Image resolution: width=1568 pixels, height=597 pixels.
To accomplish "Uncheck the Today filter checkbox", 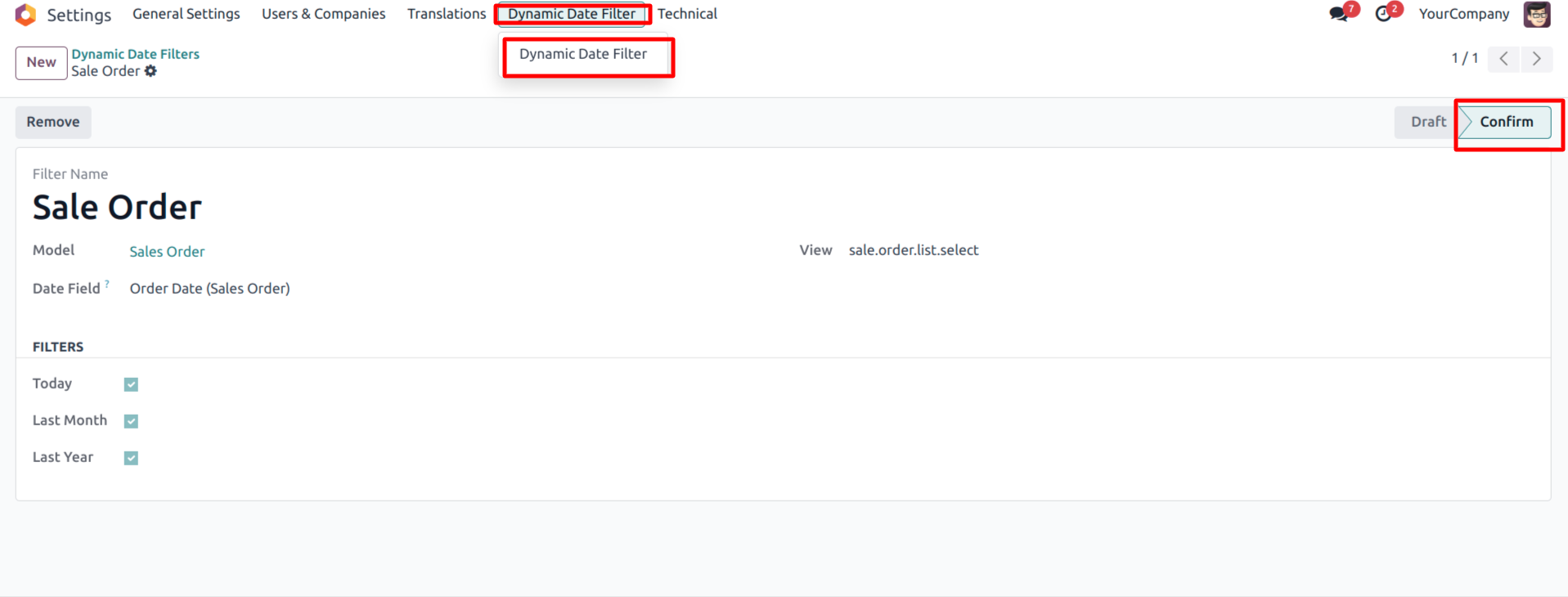I will point(131,384).
